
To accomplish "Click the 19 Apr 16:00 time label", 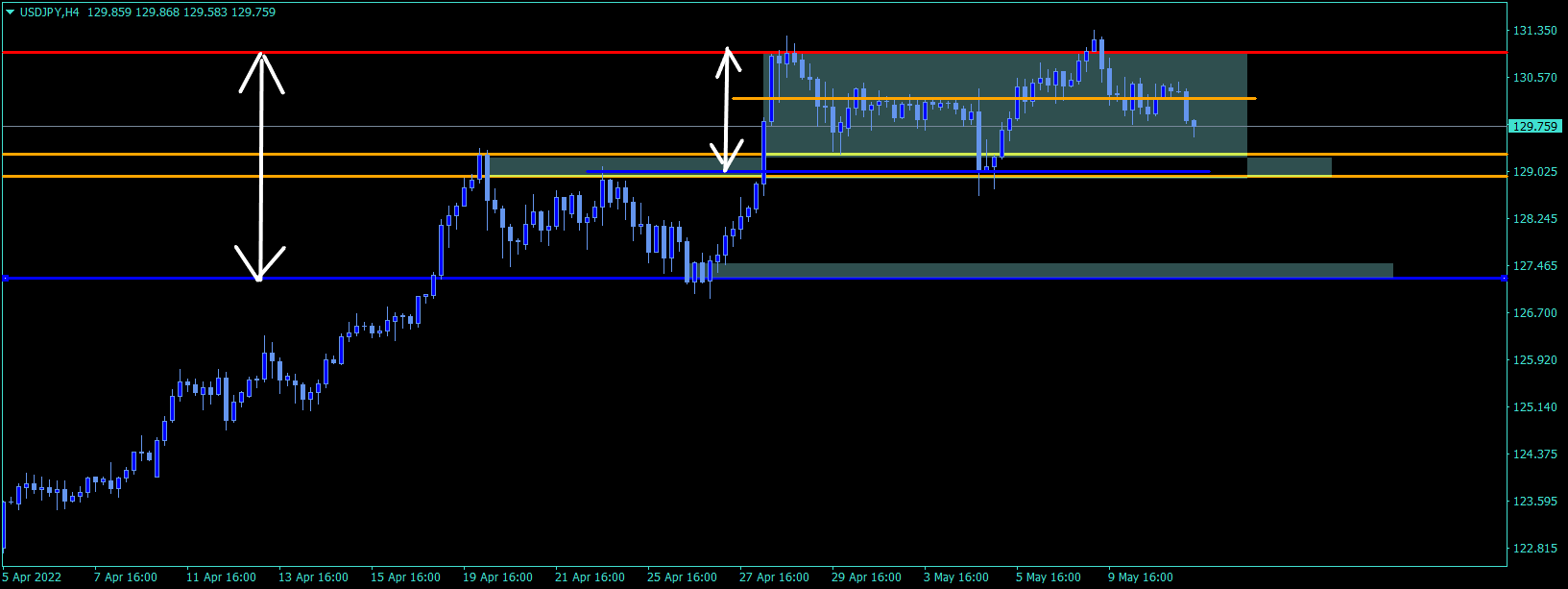I will point(497,577).
